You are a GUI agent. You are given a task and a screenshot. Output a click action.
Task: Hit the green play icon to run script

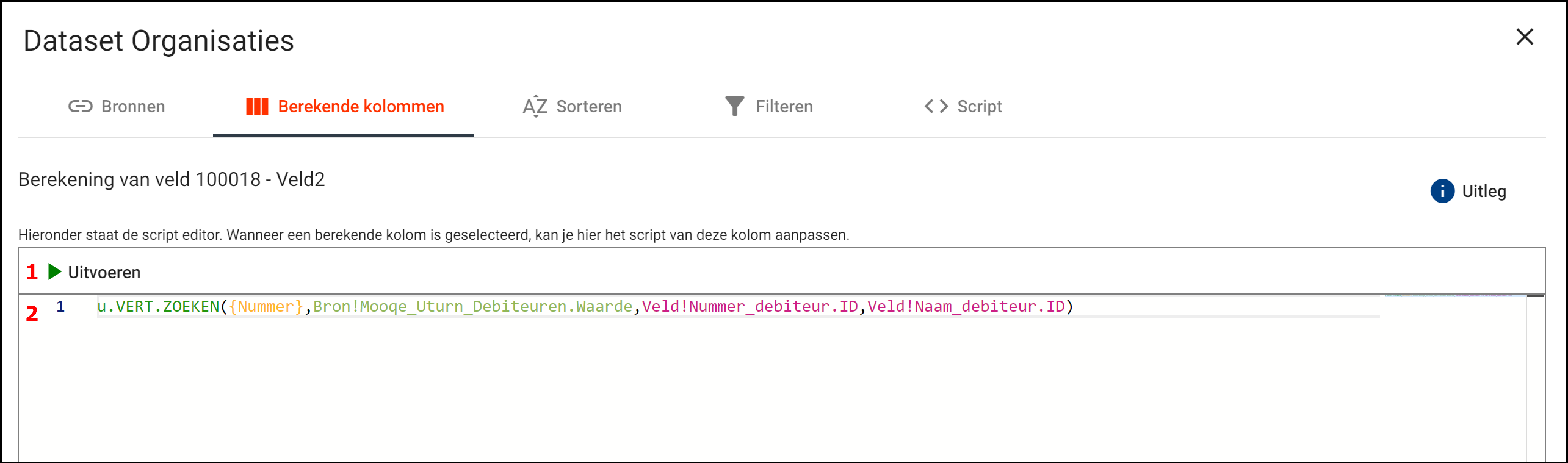pos(54,272)
